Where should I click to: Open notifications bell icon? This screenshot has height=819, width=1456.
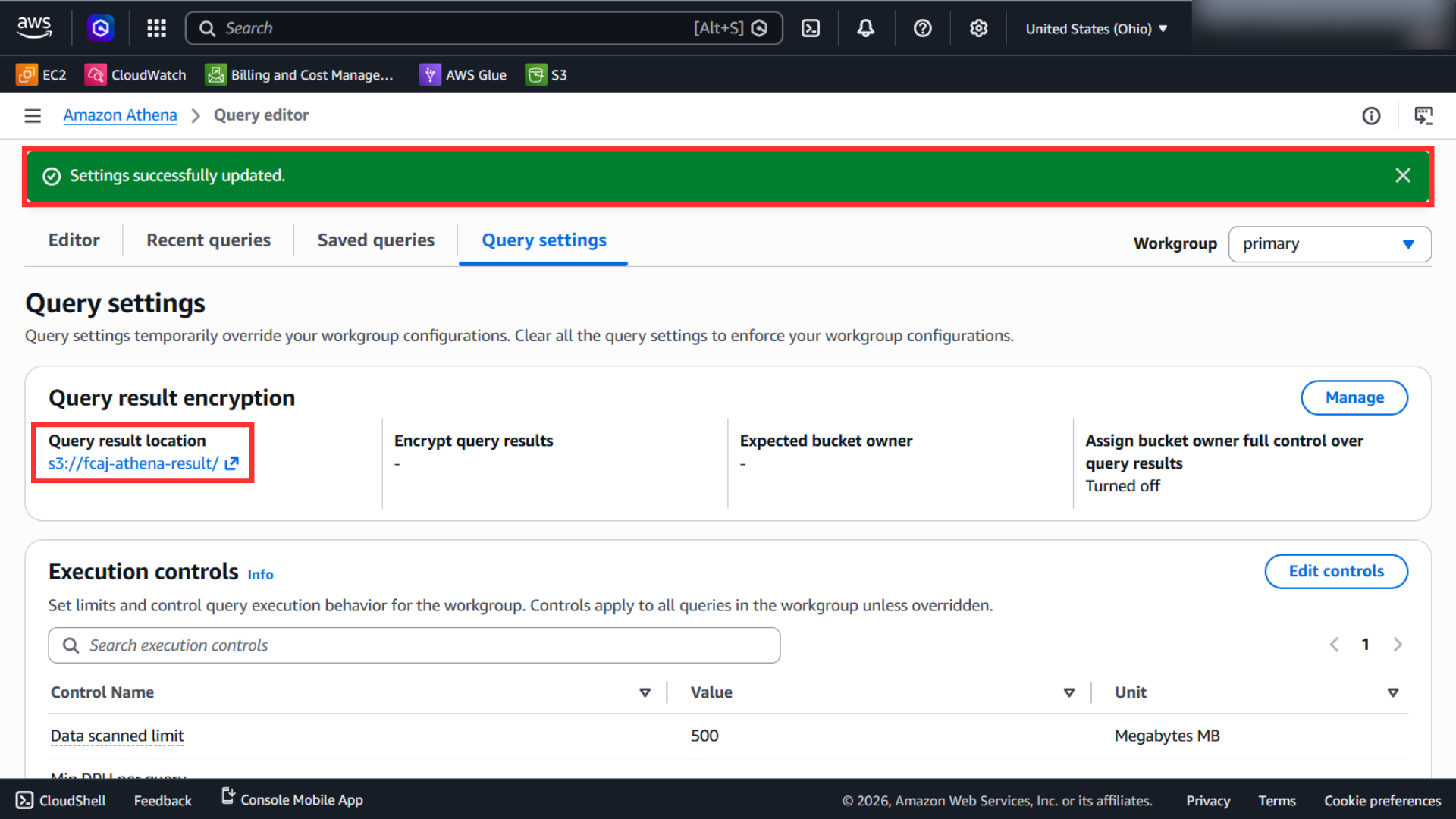point(866,28)
